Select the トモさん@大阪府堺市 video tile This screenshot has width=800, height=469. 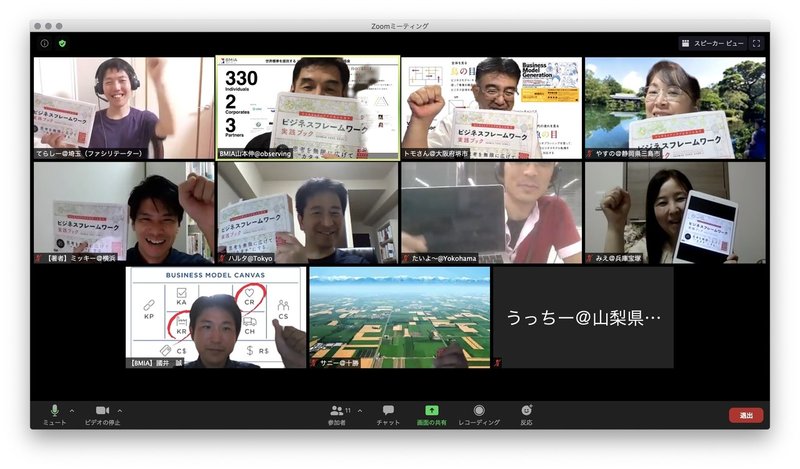491,108
